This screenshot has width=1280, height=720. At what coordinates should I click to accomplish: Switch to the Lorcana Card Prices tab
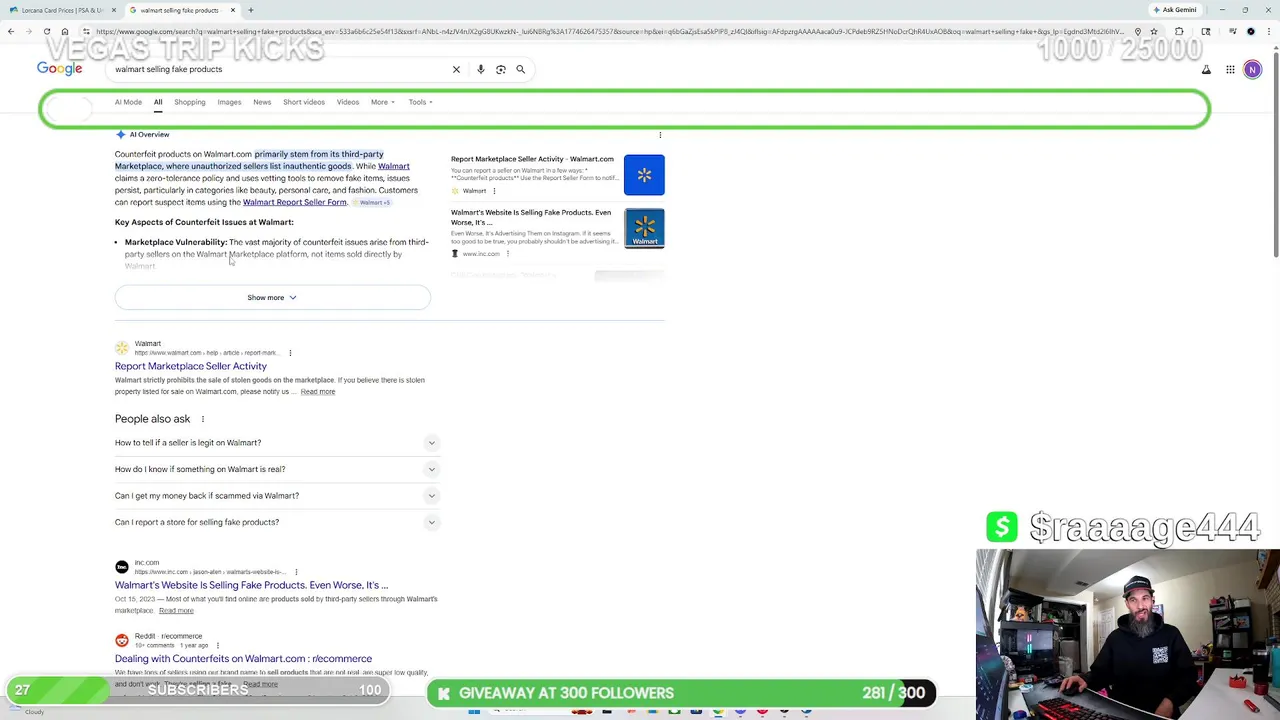62,10
